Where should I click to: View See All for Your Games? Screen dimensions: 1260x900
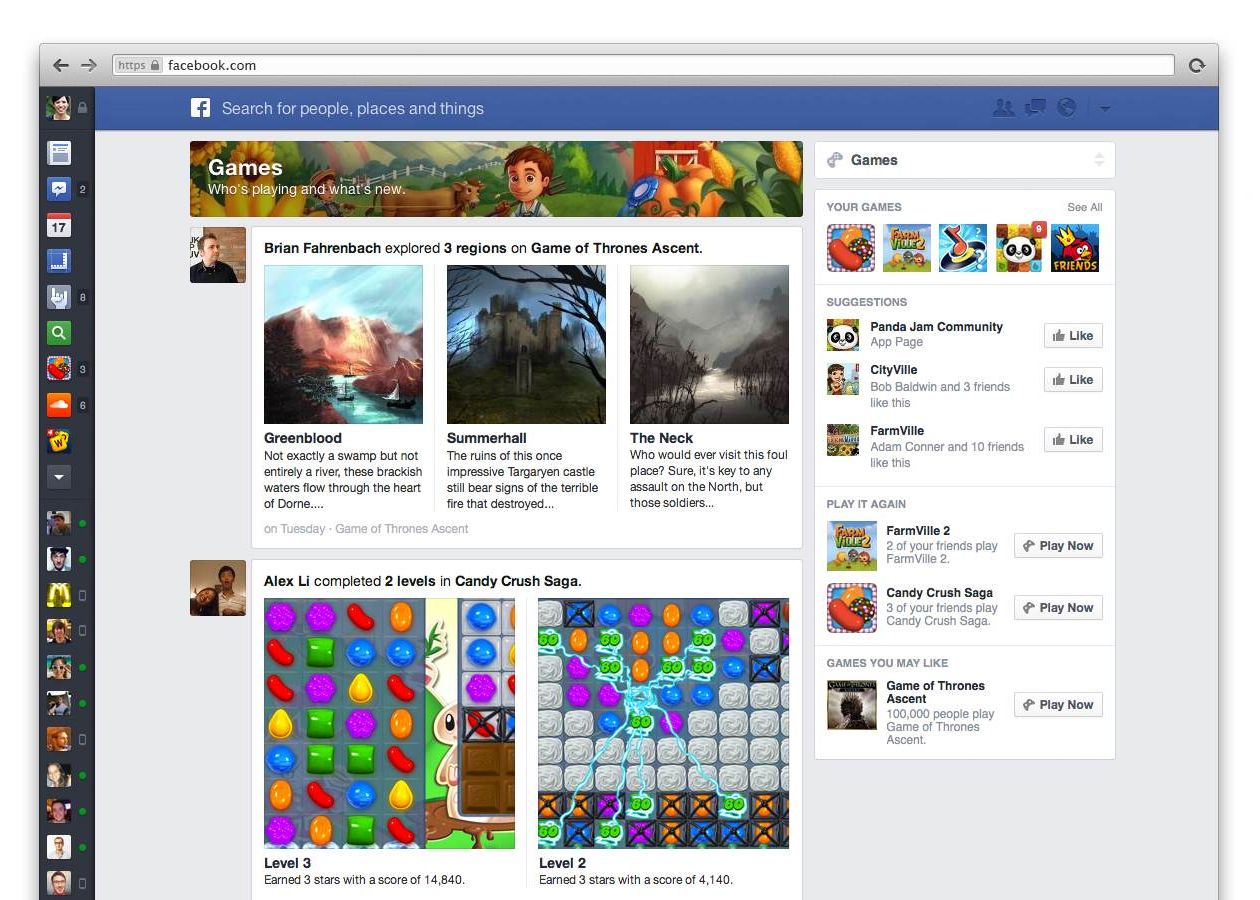1084,207
